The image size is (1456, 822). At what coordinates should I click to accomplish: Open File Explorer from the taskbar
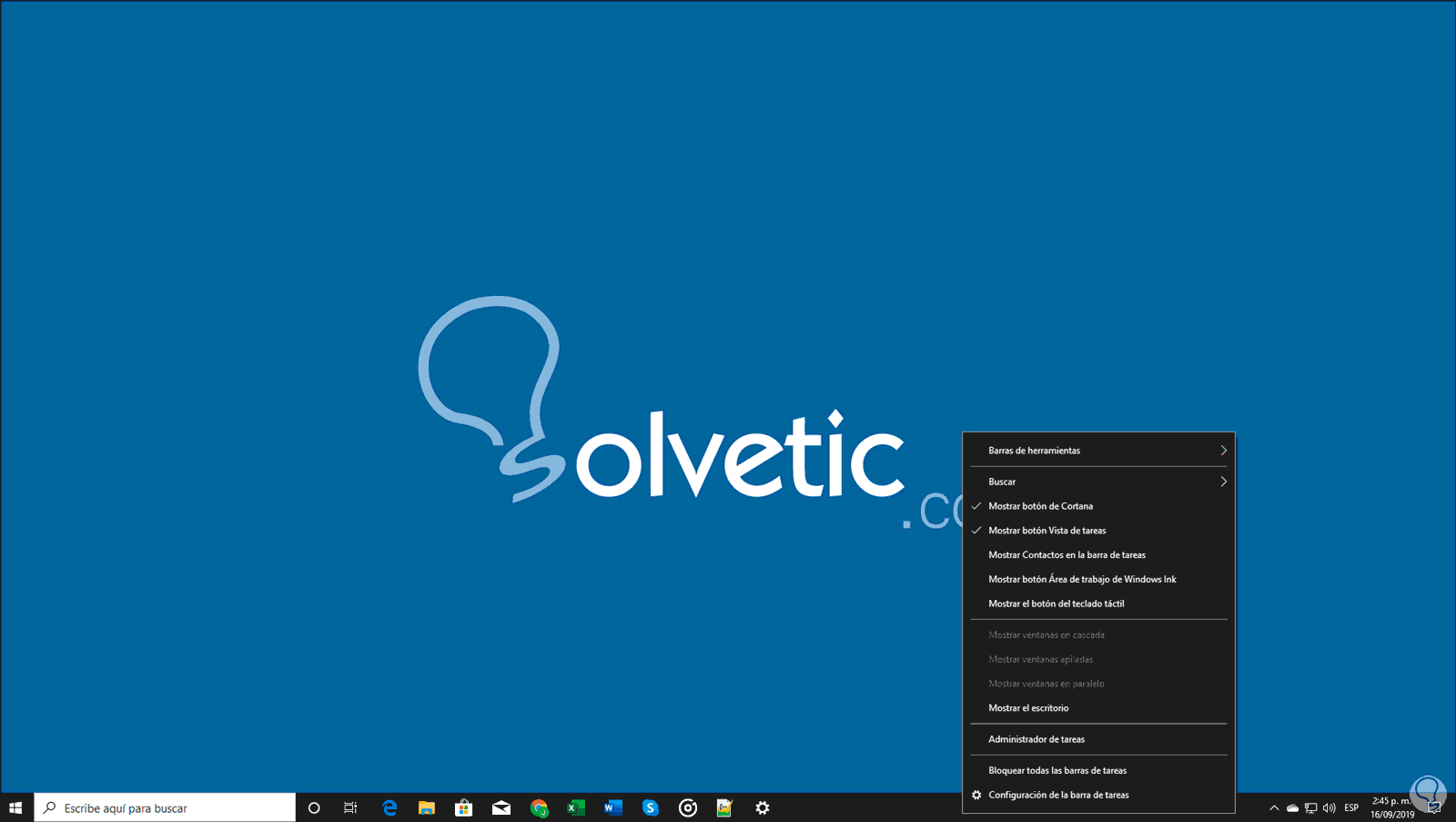[426, 807]
